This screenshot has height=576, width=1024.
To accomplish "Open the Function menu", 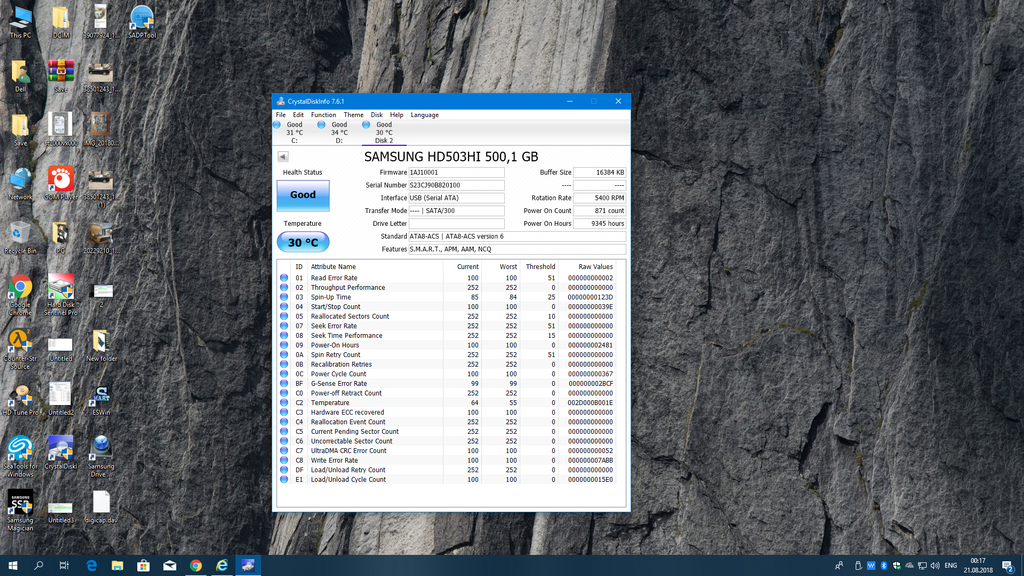I will point(323,115).
